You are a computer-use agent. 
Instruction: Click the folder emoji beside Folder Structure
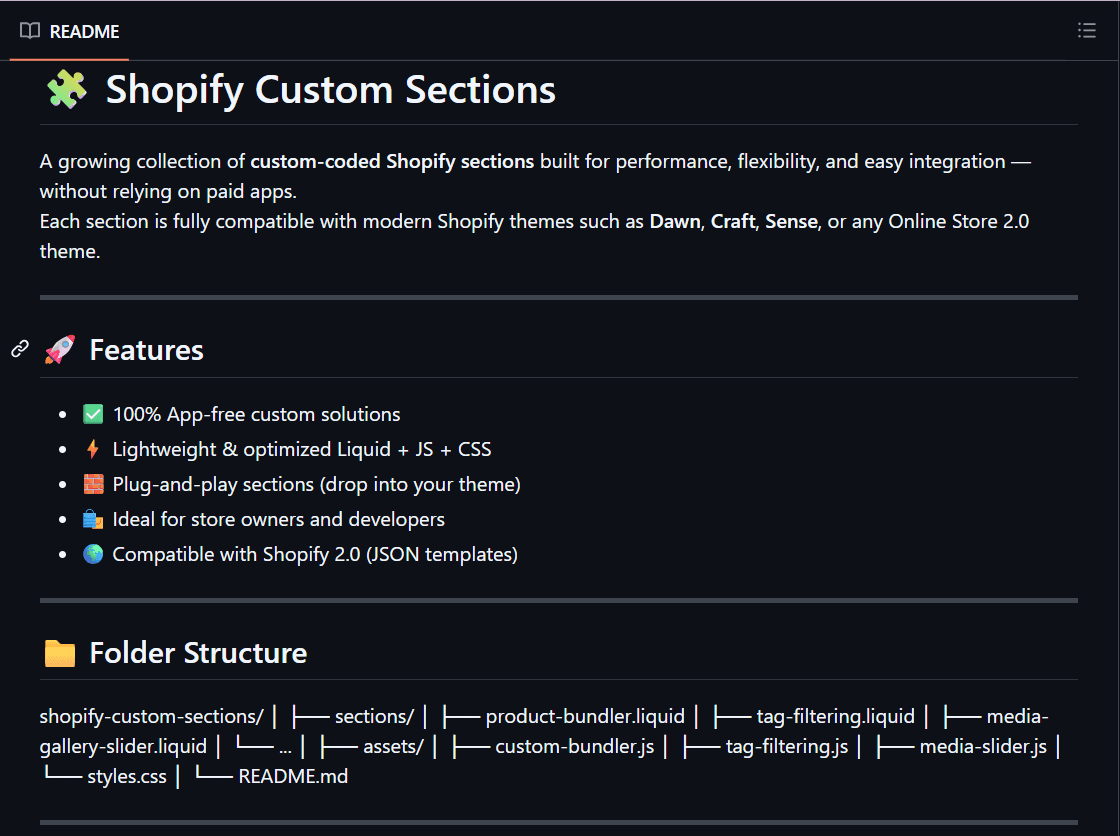60,652
